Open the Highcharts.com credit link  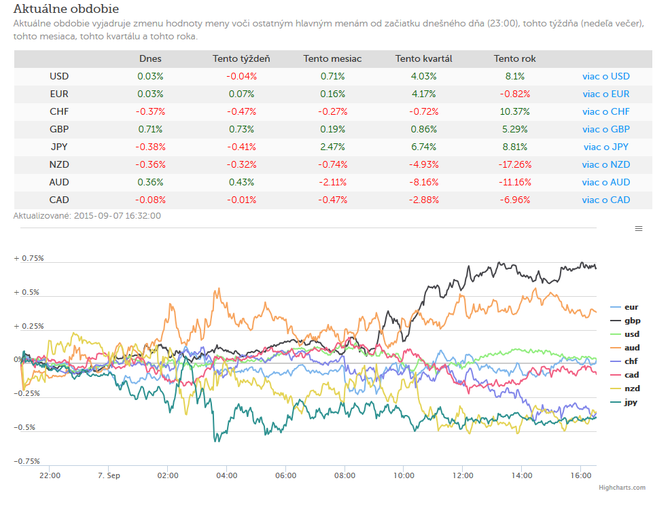pos(622,487)
